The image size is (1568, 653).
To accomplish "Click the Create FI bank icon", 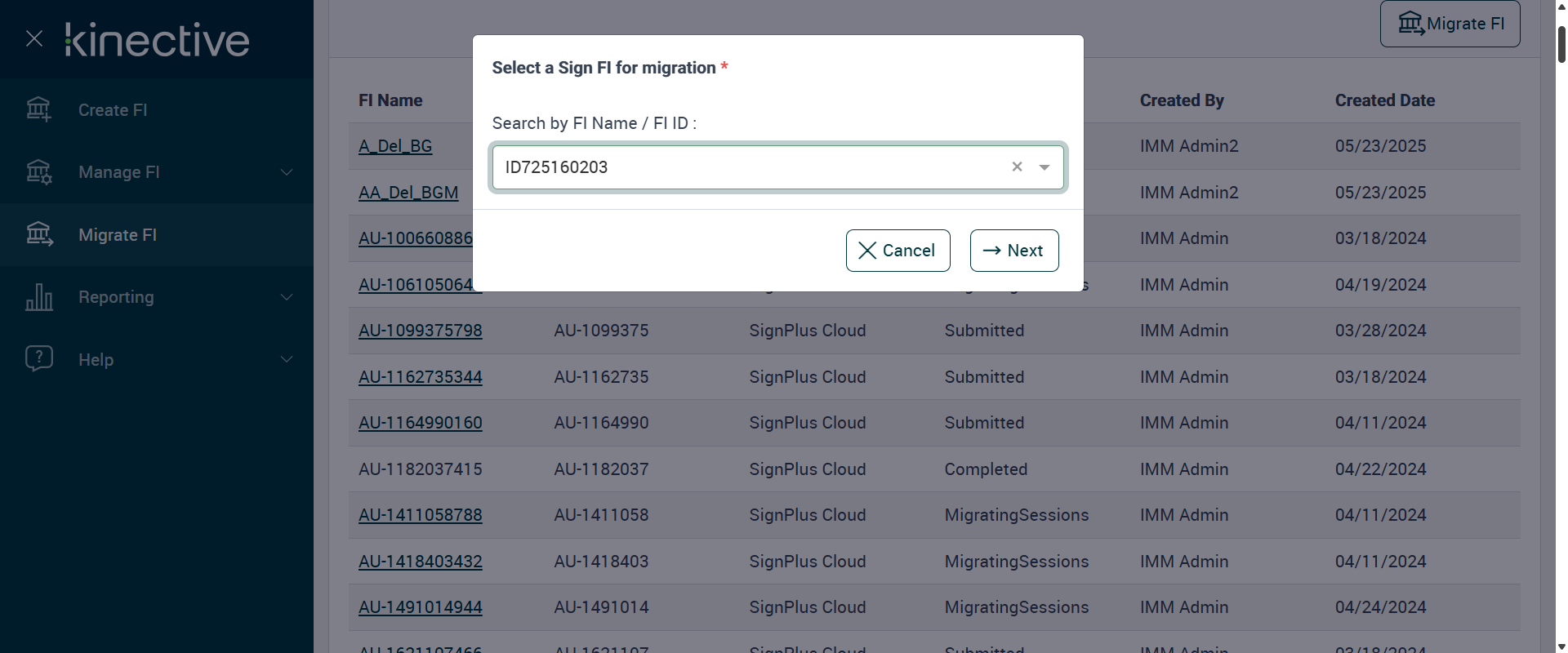I will coord(38,109).
